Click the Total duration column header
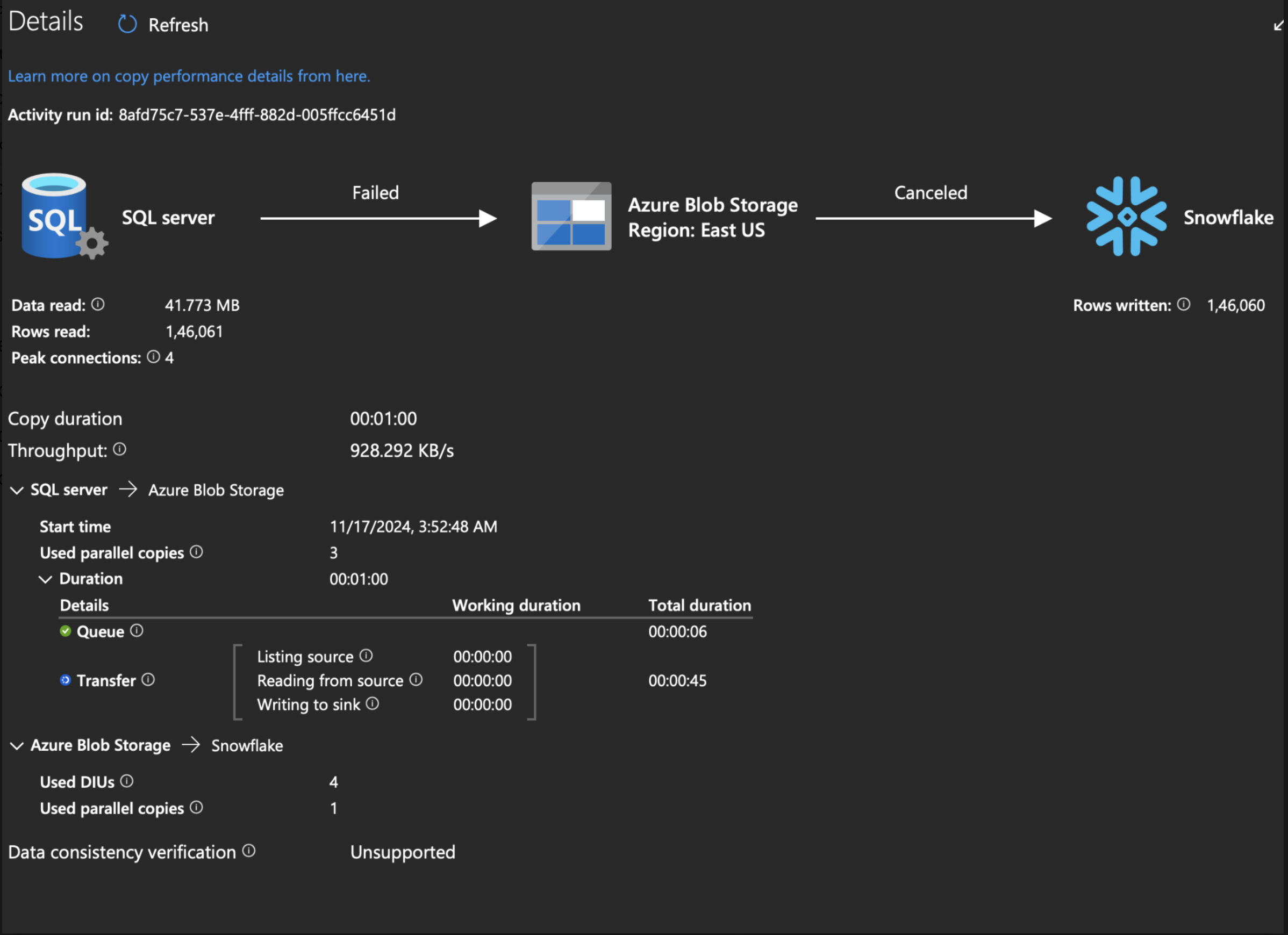This screenshot has width=1288, height=935. pyautogui.click(x=700, y=605)
